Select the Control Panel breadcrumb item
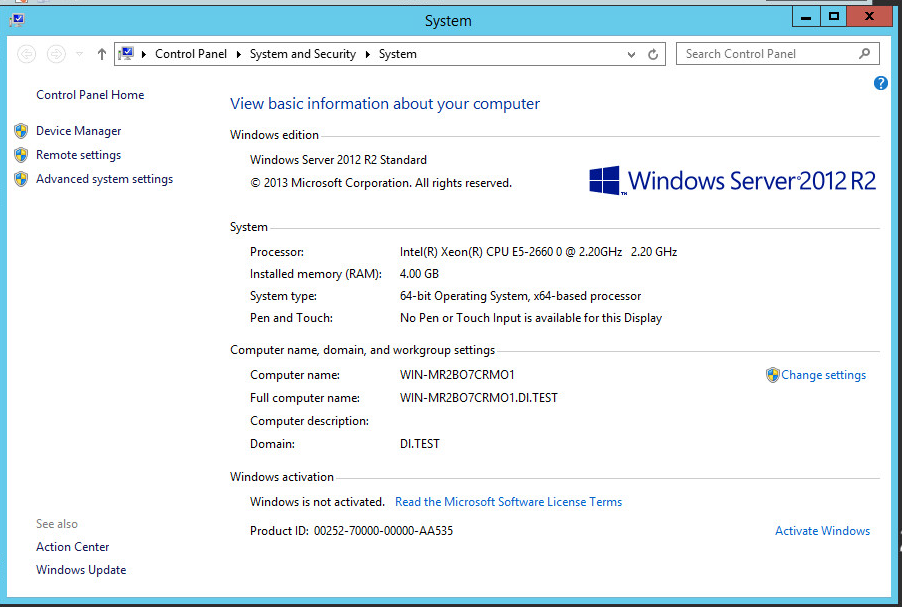The width and height of the screenshot is (902, 607). tap(191, 54)
